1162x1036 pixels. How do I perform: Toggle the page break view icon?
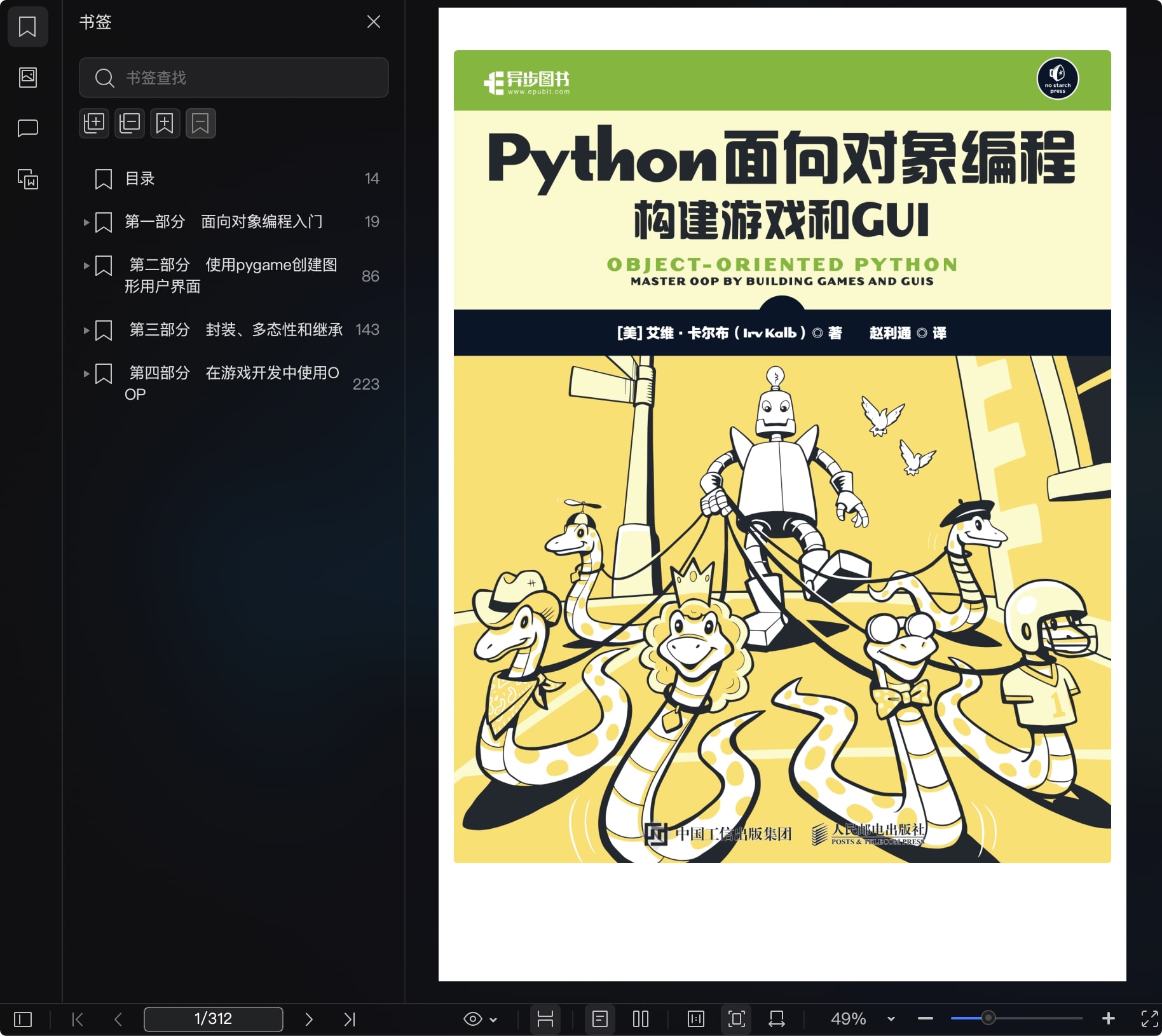coord(545,1019)
